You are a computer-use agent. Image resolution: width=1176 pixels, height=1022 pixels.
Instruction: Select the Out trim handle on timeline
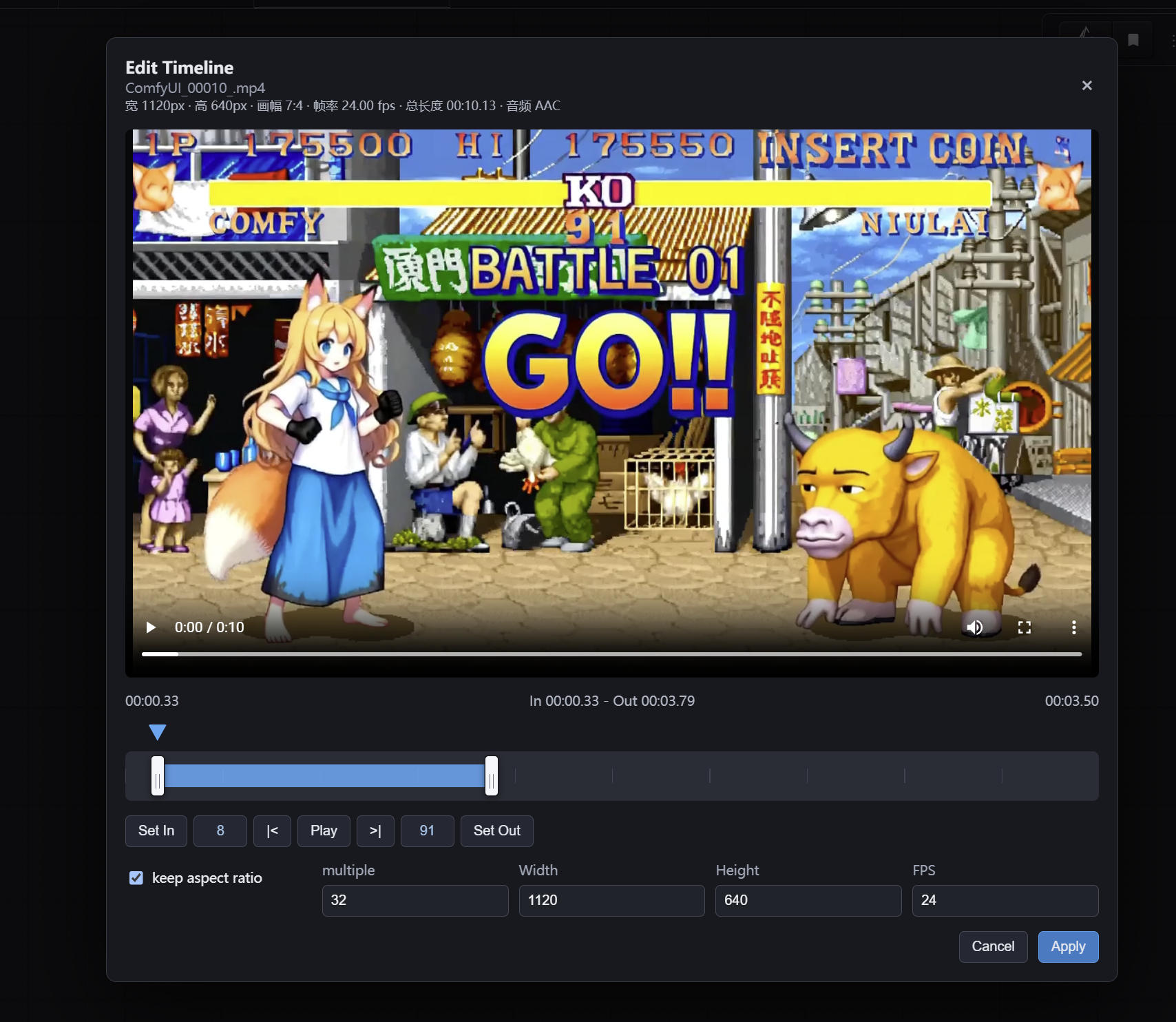[492, 776]
